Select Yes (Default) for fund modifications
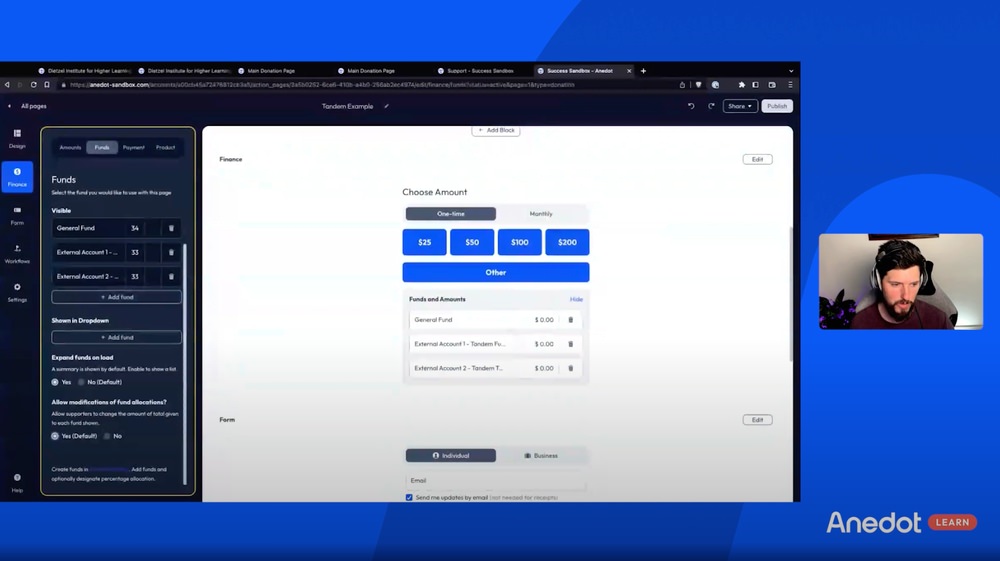The height and width of the screenshot is (561, 1000). click(55, 436)
